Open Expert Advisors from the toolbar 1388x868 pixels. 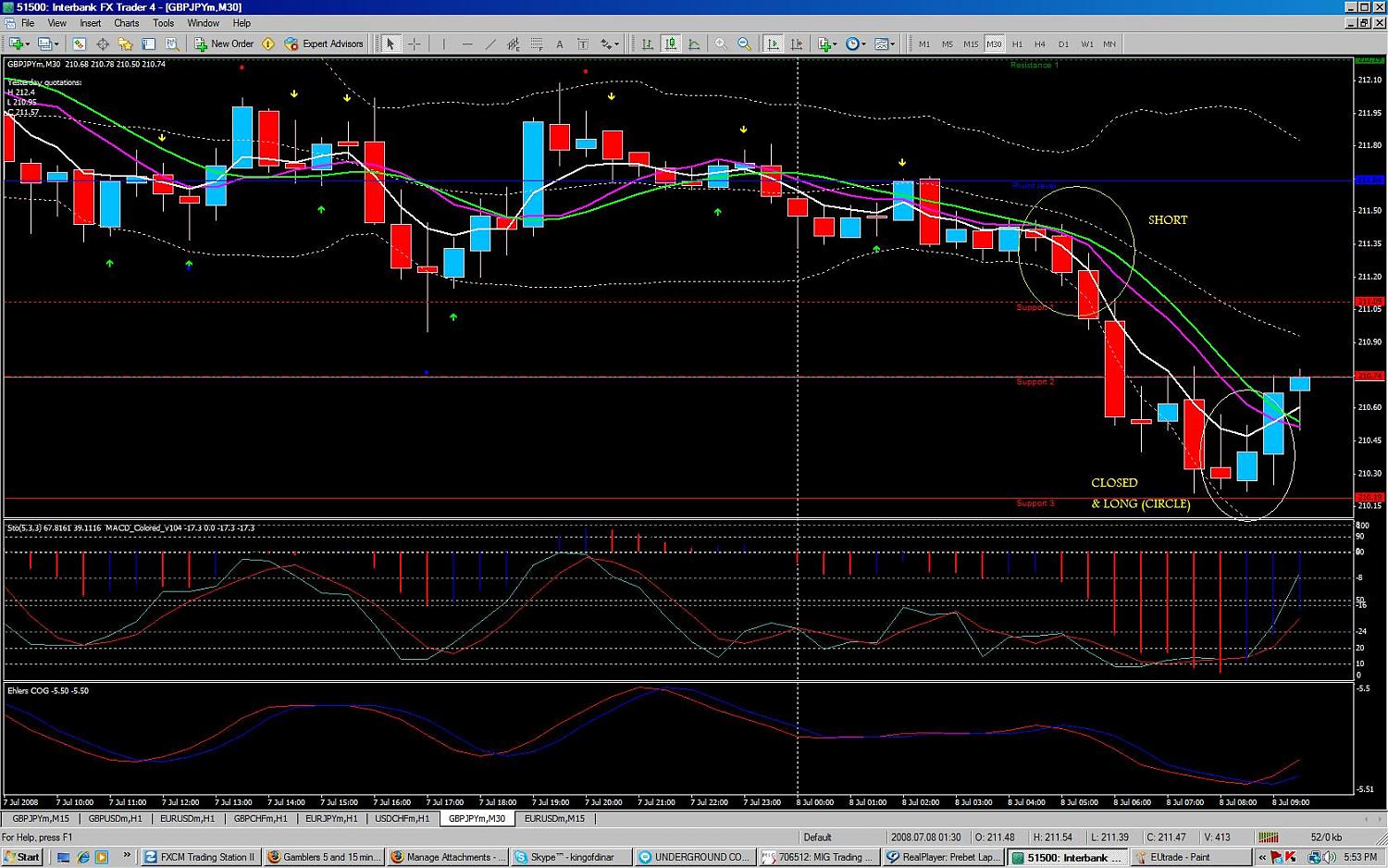click(324, 43)
